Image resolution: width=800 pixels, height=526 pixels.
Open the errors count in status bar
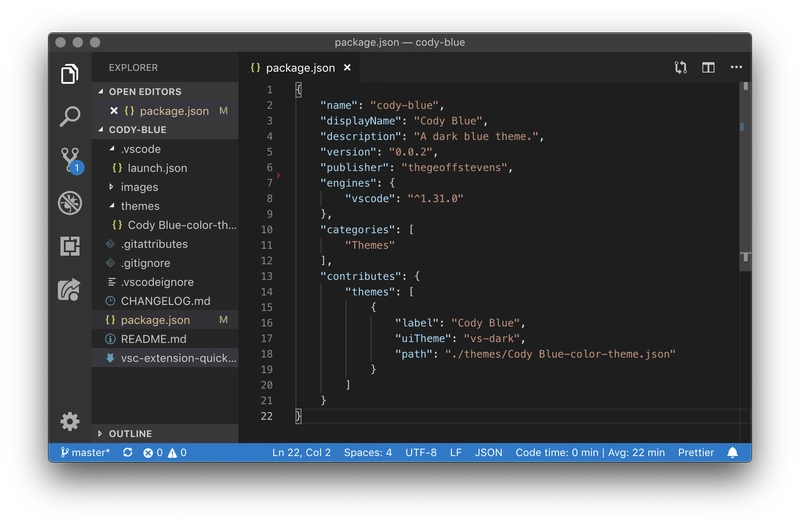(x=153, y=453)
